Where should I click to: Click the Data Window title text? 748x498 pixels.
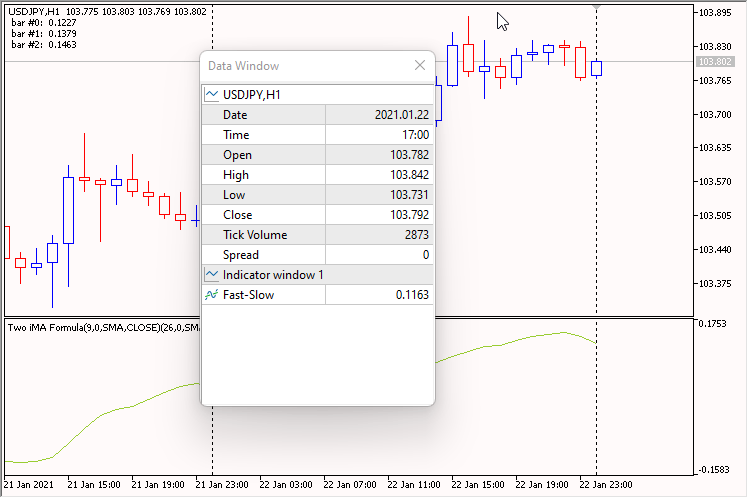[x=244, y=66]
